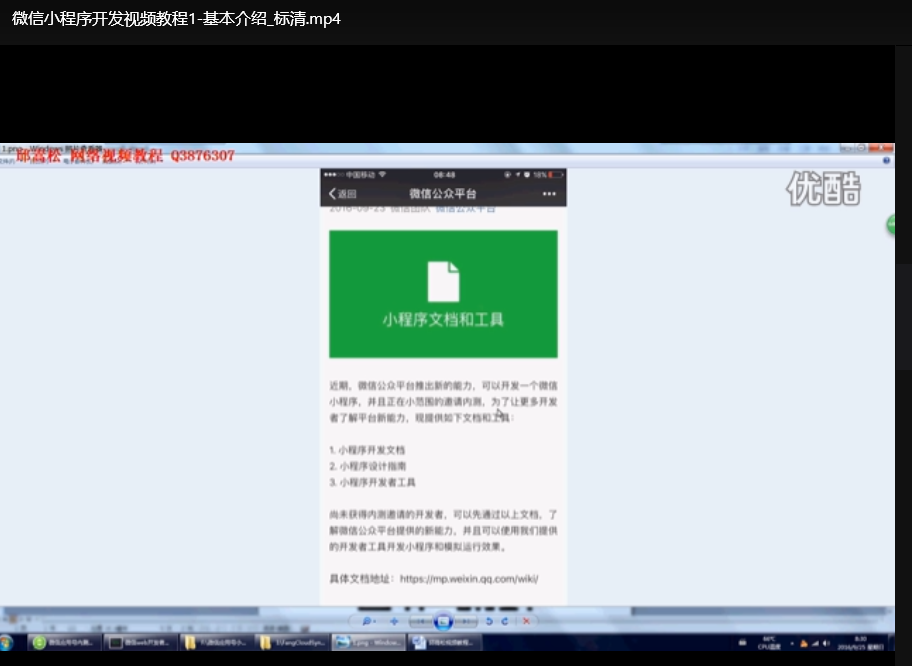
Task: Click the https://mp.weixin.qq.com/wiki/ address
Action: (469, 579)
